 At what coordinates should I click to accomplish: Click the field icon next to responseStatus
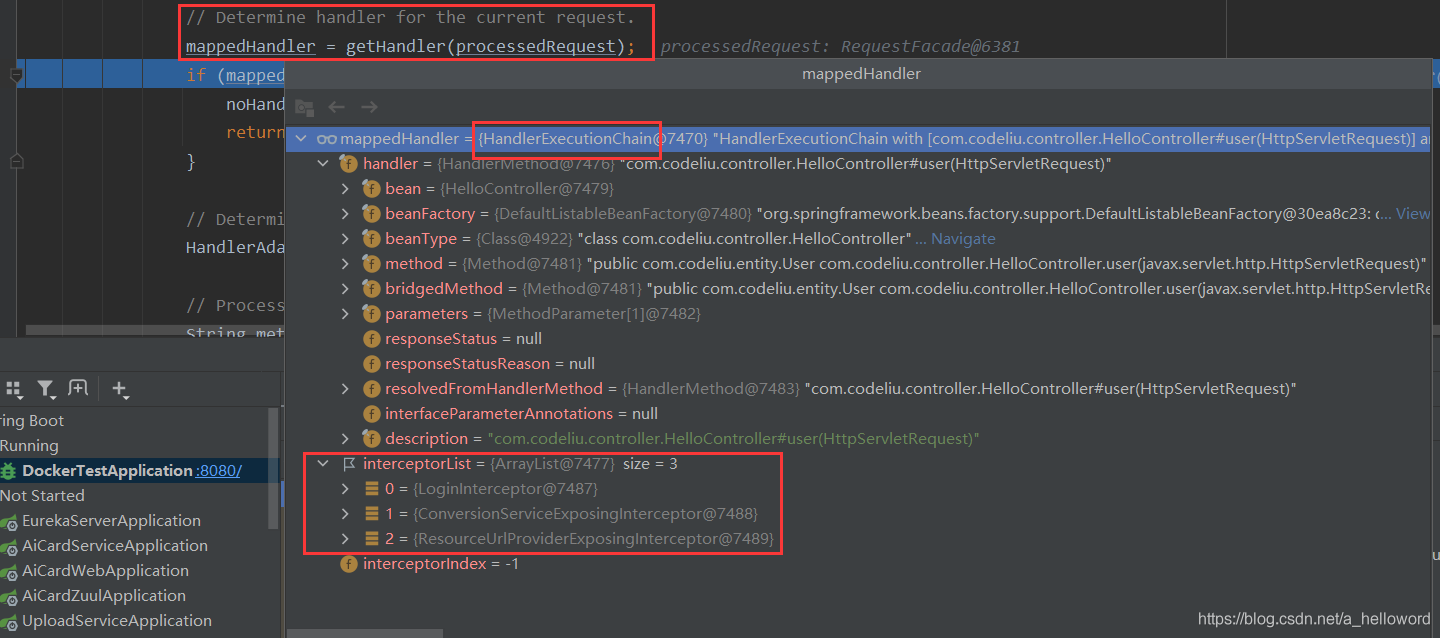click(x=371, y=339)
